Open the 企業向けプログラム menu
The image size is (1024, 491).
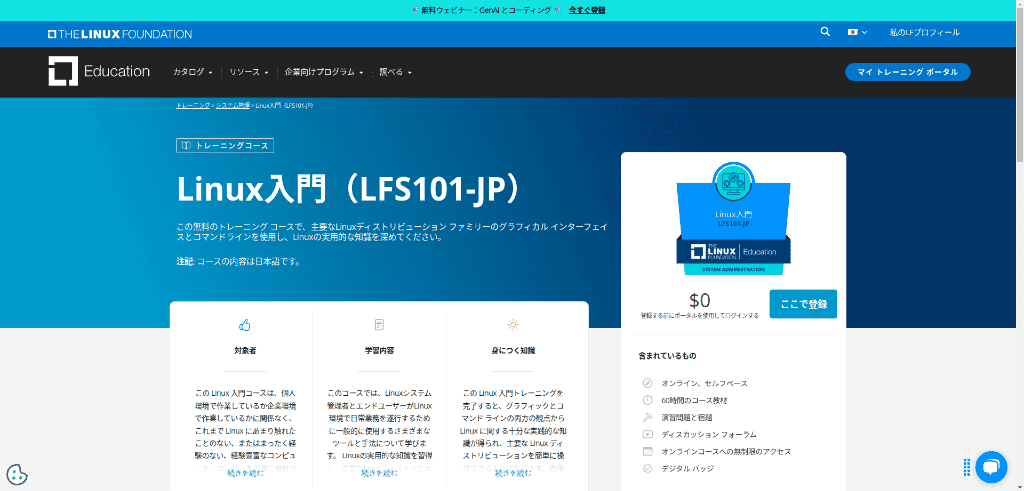click(323, 72)
